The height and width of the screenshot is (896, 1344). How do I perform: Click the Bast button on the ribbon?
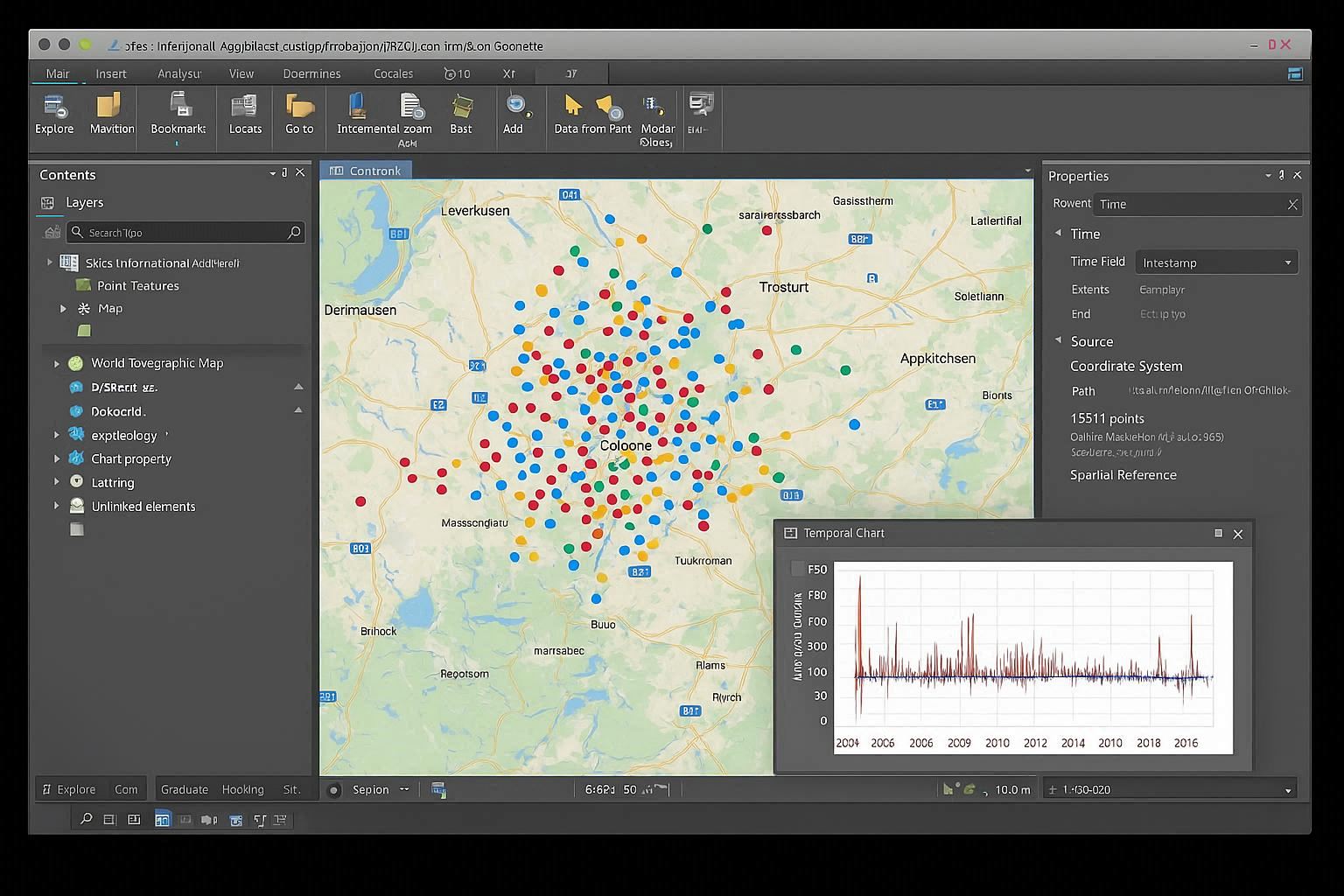461,114
